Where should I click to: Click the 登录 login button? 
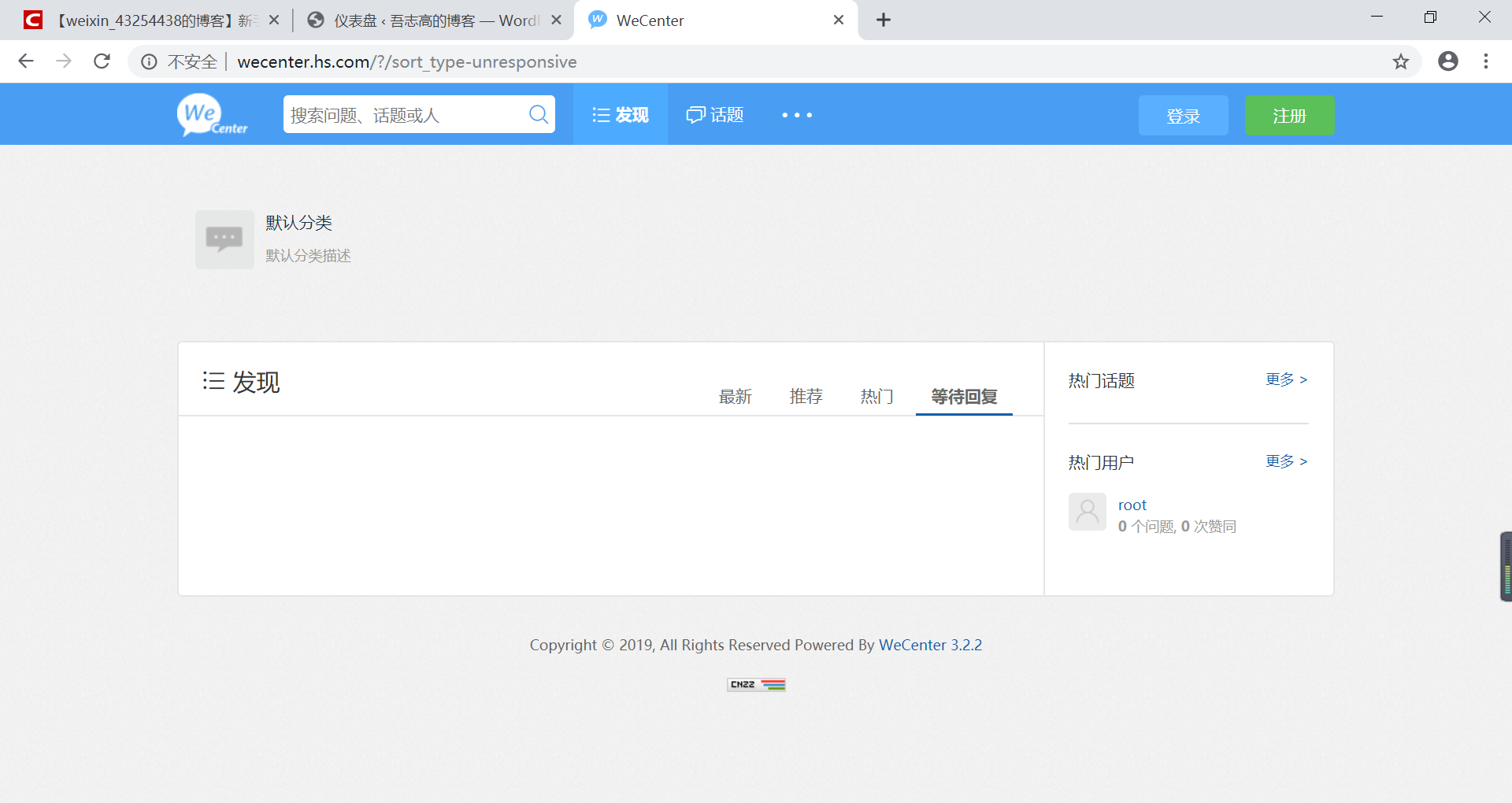click(x=1184, y=116)
